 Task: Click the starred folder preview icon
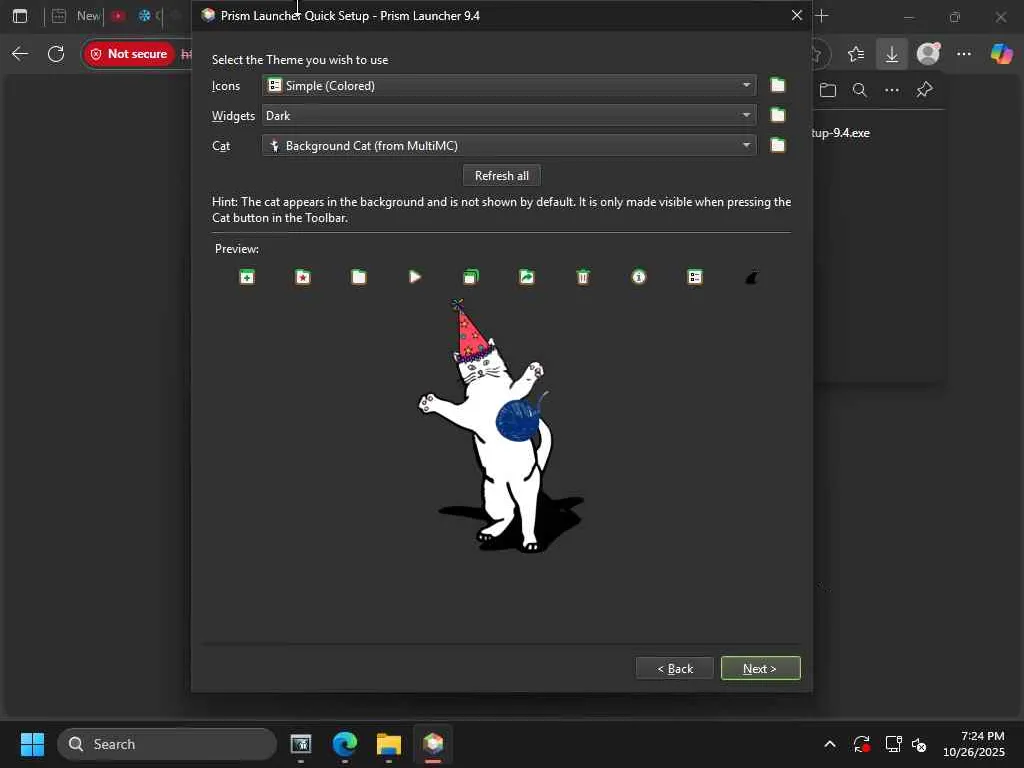pyautogui.click(x=302, y=278)
